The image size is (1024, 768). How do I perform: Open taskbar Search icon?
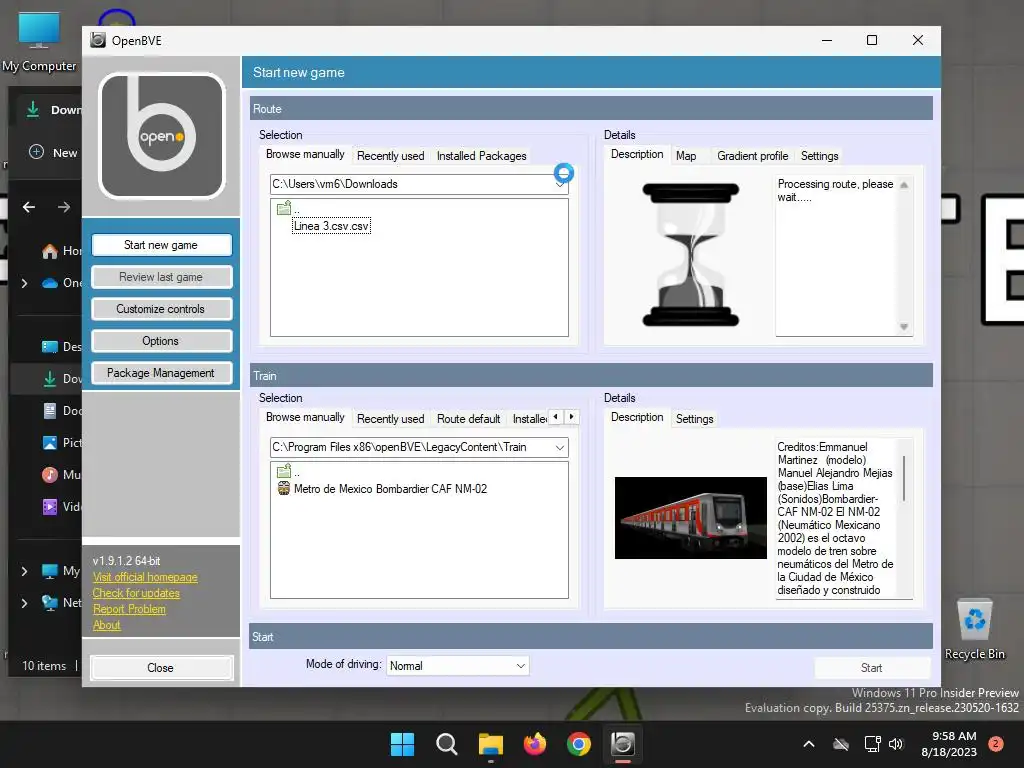point(447,744)
